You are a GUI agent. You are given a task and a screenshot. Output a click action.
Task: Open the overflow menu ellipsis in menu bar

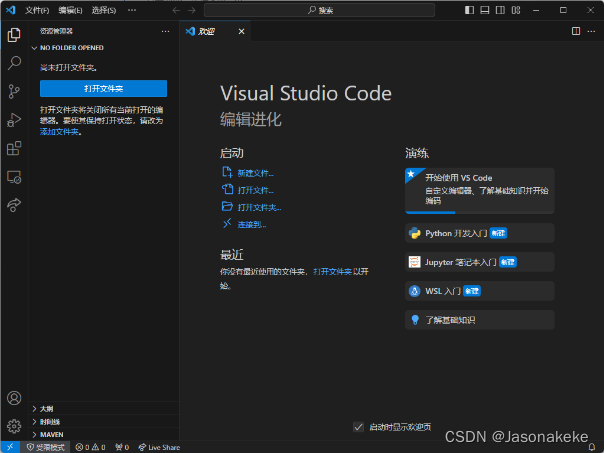(x=132, y=10)
